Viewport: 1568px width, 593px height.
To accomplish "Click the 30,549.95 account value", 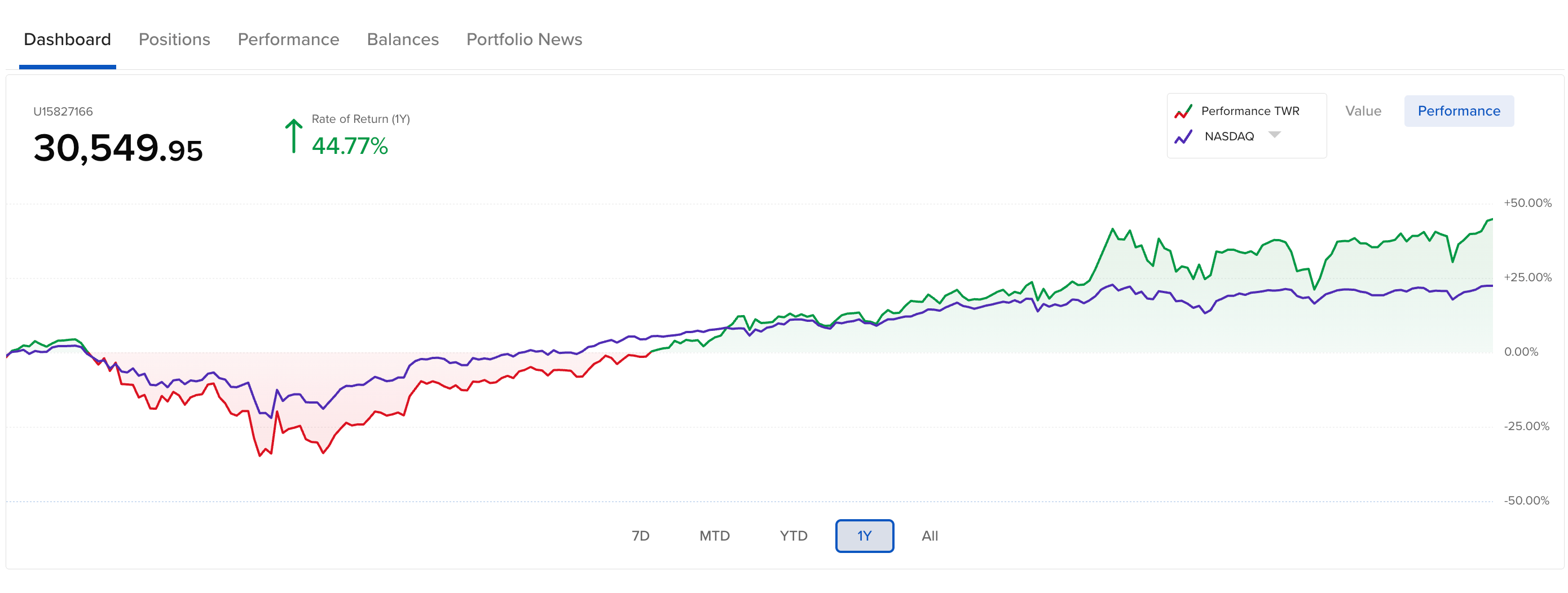I will pyautogui.click(x=117, y=148).
